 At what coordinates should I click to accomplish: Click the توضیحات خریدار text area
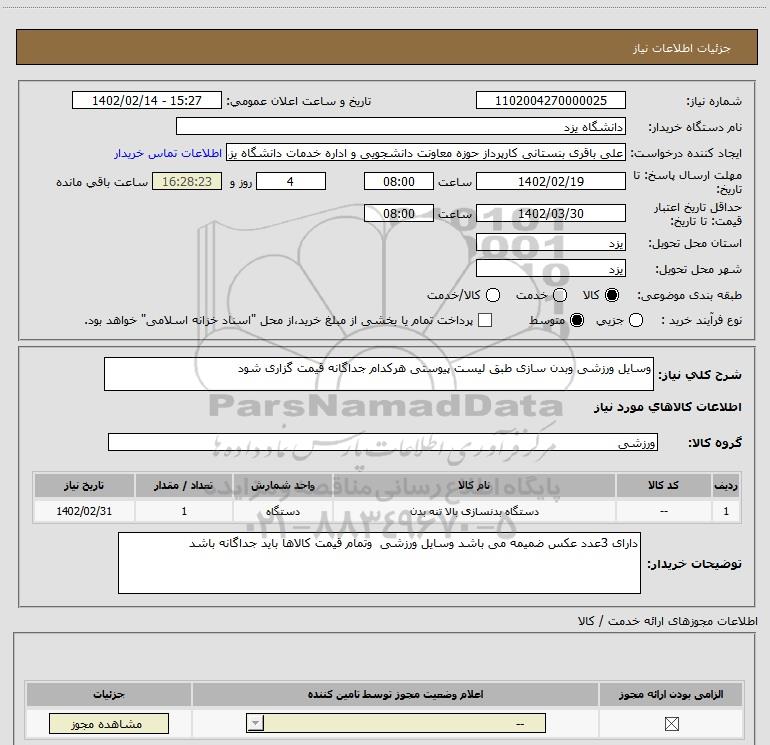tap(379, 563)
